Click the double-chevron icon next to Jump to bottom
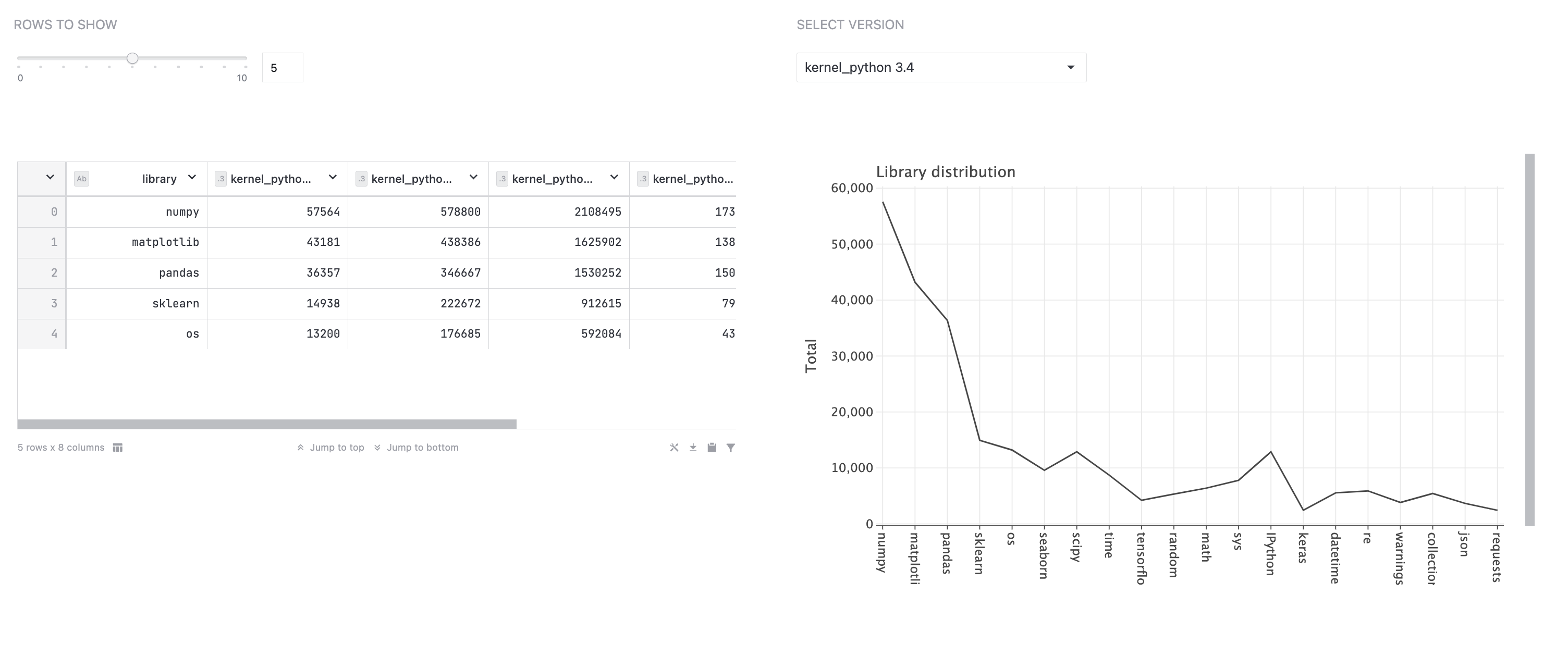Image resolution: width=1568 pixels, height=669 pixels. [x=377, y=448]
